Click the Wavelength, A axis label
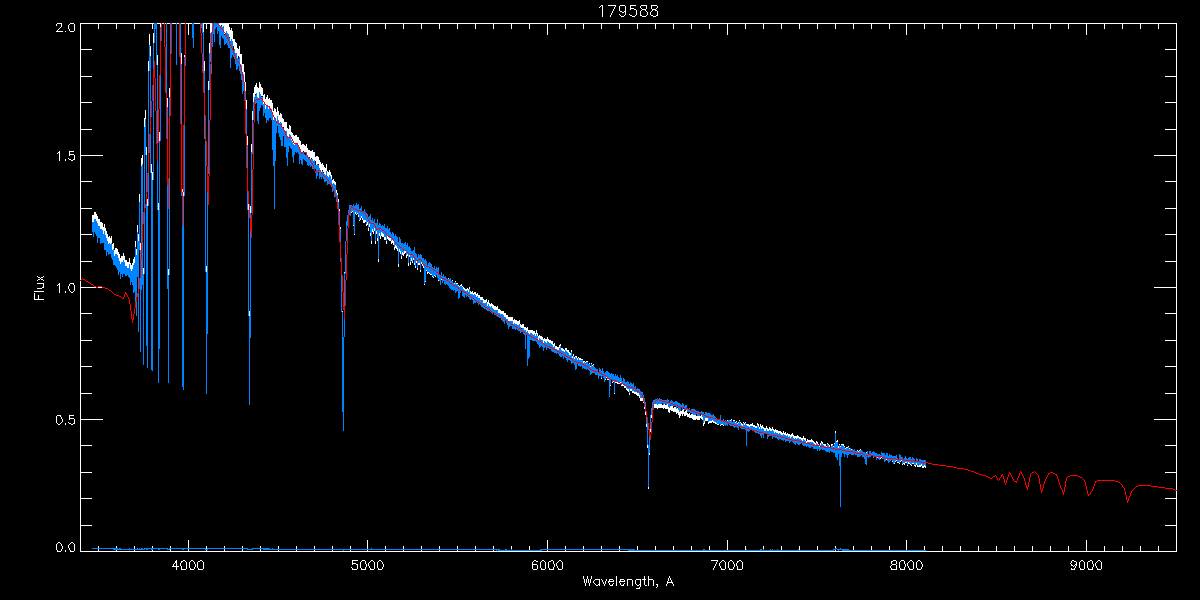Screen dimensions: 1200x600 click(x=628, y=581)
